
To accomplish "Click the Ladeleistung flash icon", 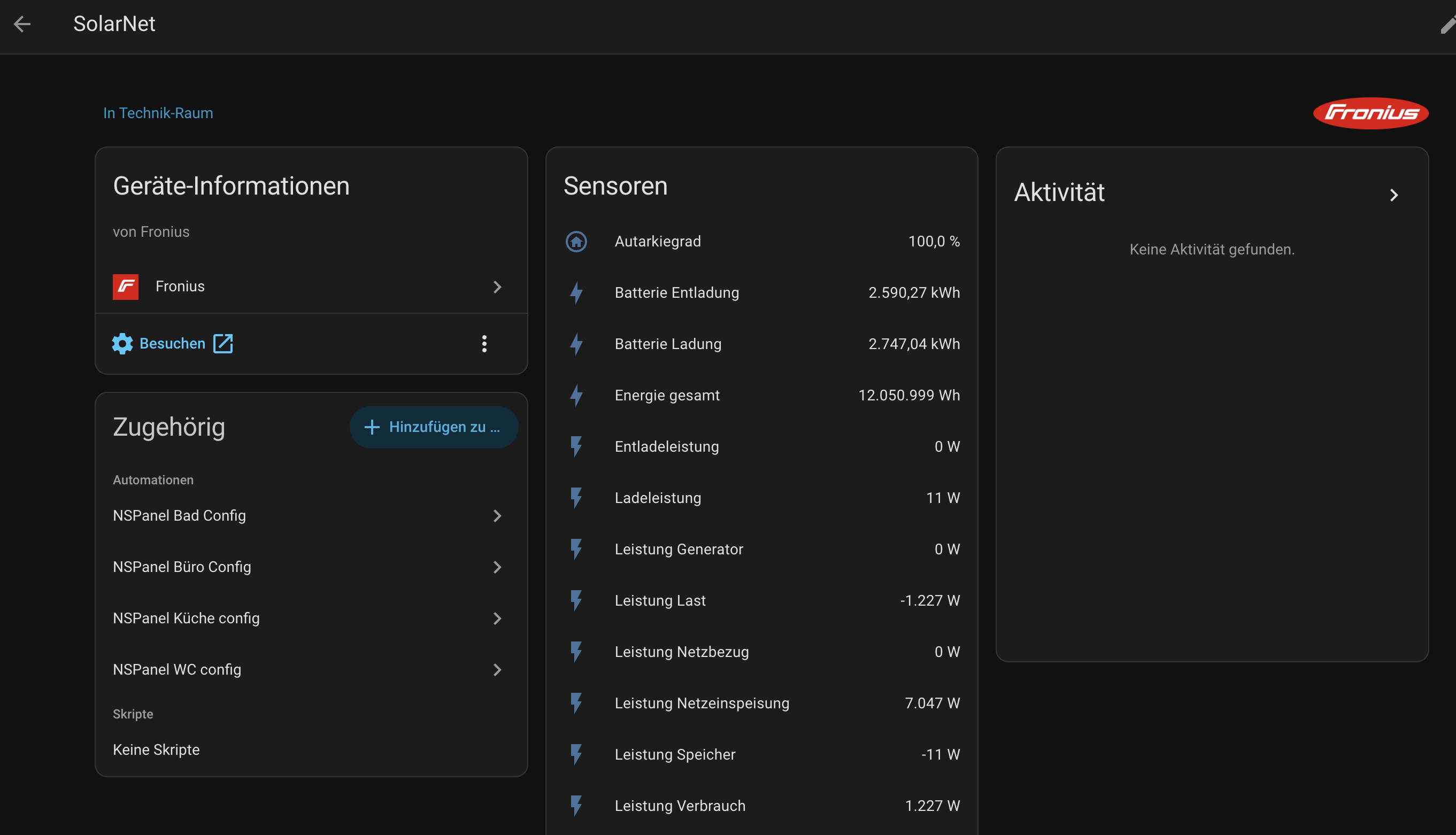I will pyautogui.click(x=576, y=498).
